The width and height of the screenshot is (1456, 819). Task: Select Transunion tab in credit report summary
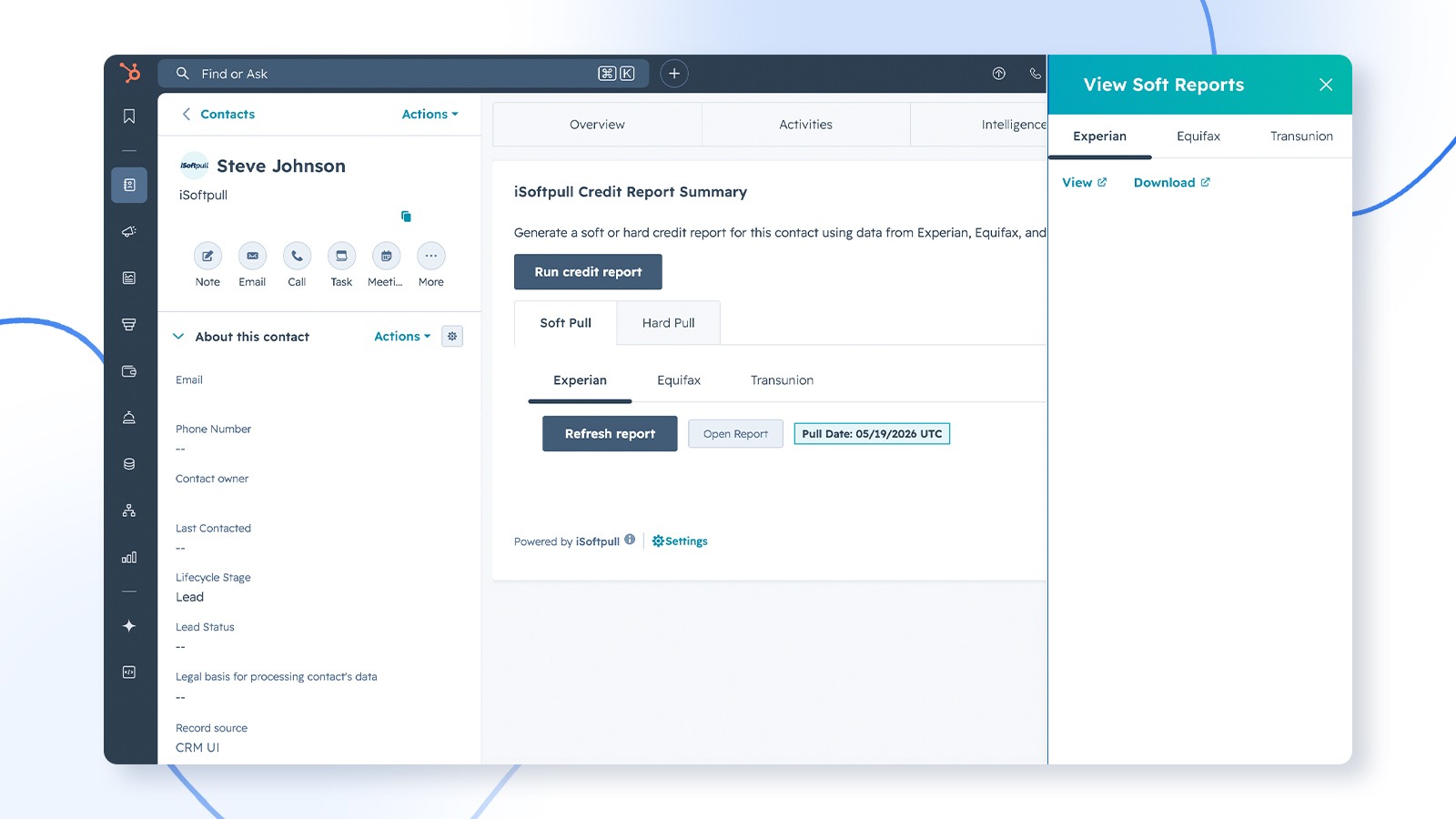click(782, 380)
